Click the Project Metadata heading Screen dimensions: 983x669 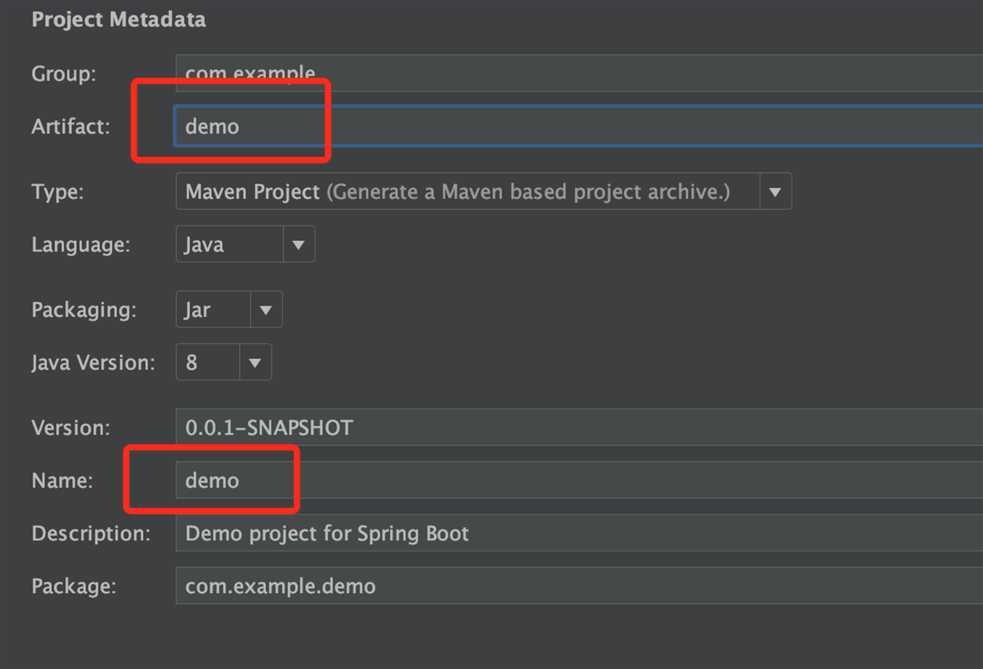click(118, 19)
